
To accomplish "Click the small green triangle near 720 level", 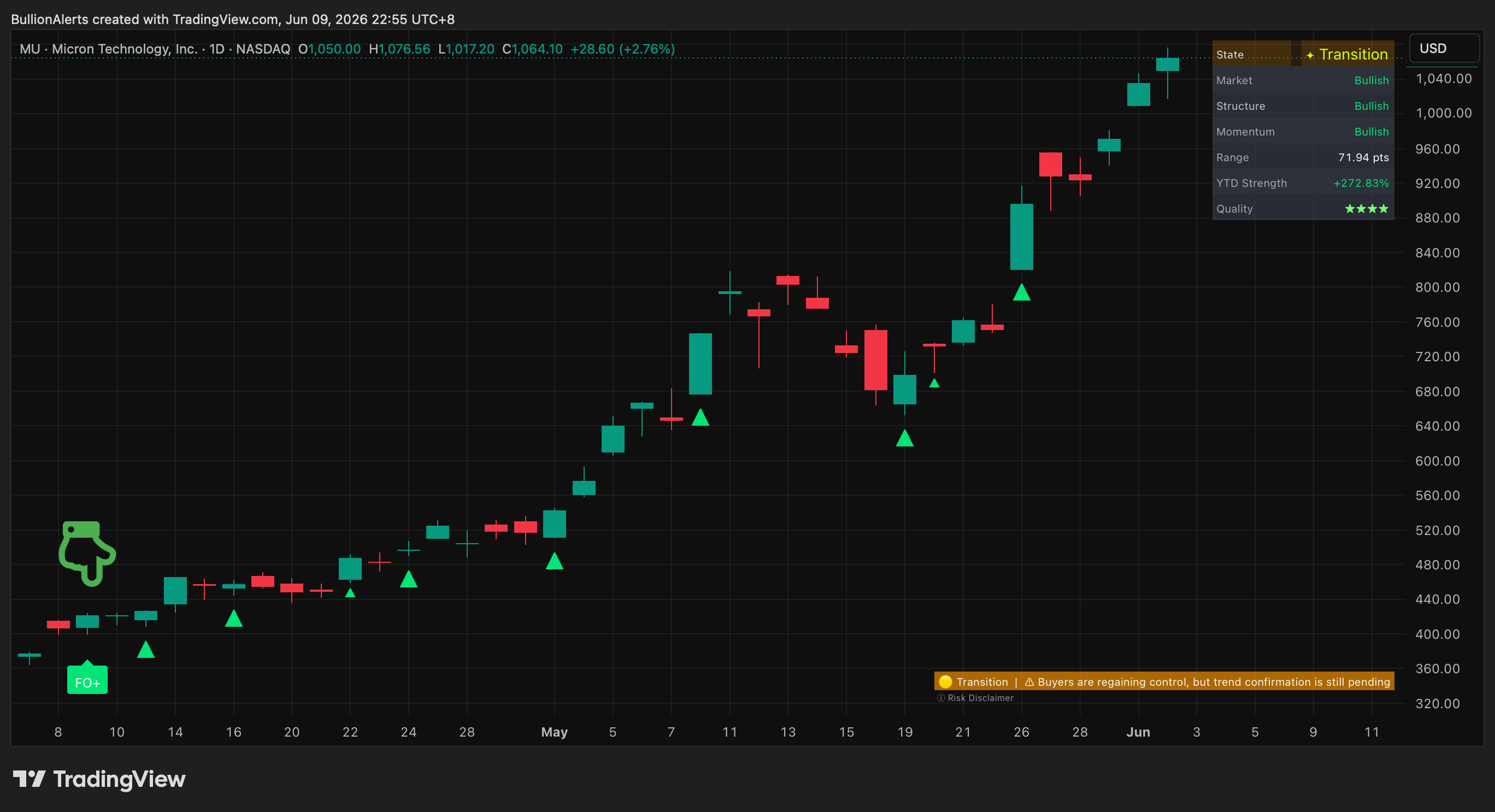I will click(x=934, y=383).
